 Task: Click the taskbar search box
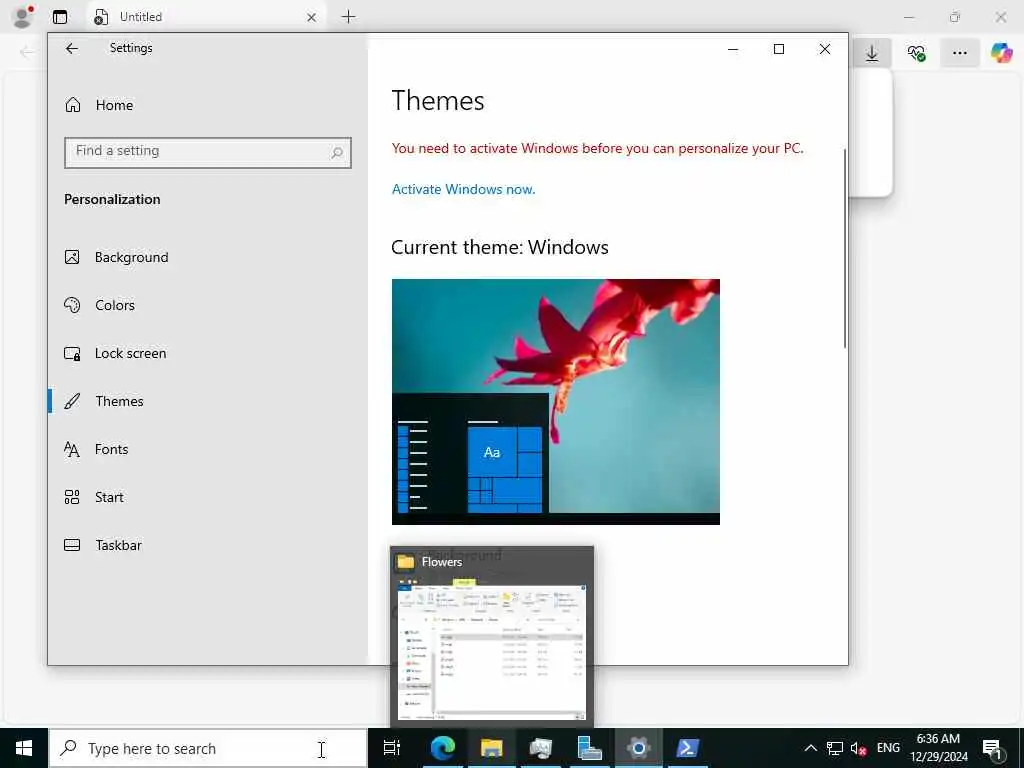[x=208, y=748]
